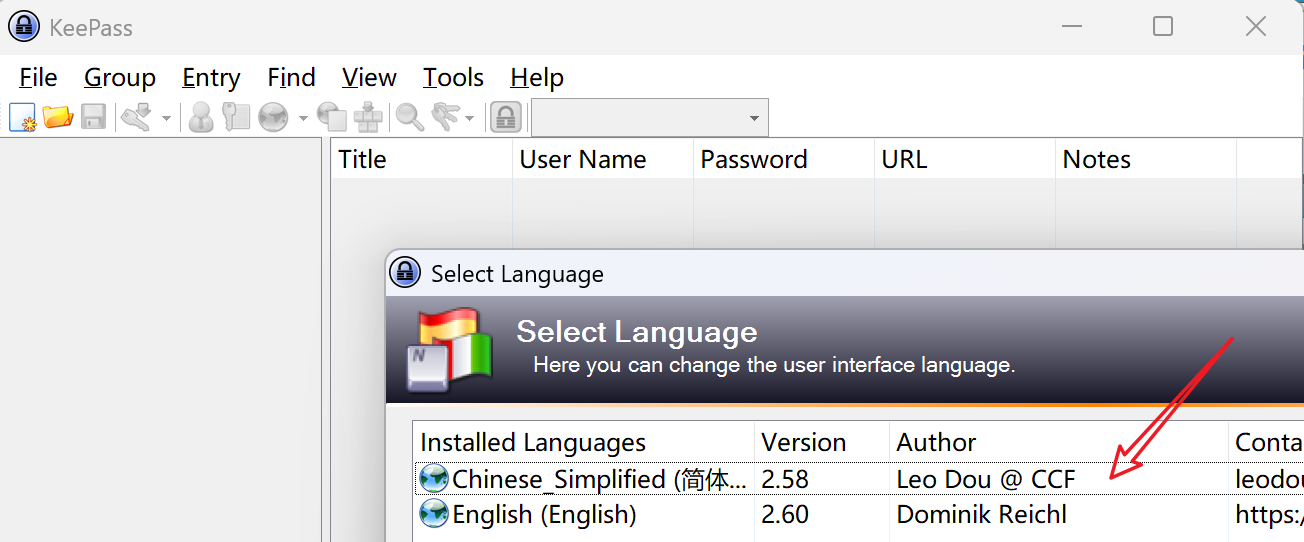Click author Leo Dou @ CCF
The width and height of the screenshot is (1304, 542).
pos(986,479)
